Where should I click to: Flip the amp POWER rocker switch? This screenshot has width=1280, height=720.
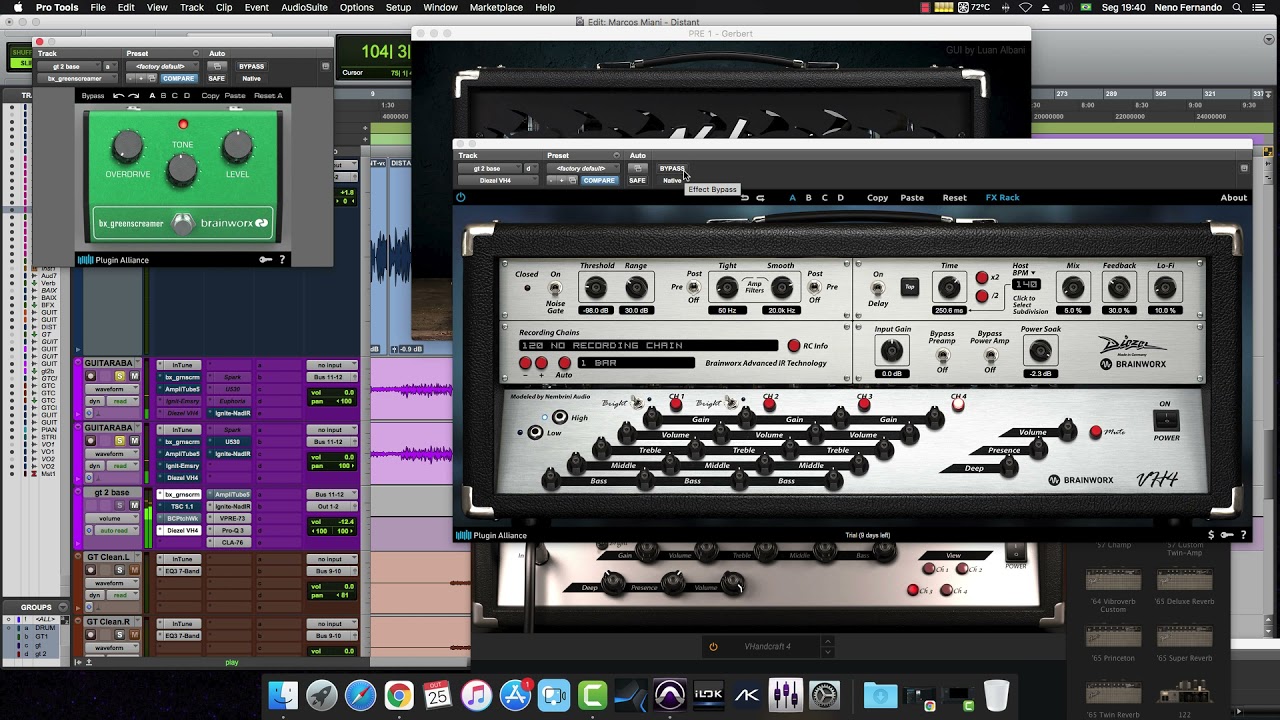(1166, 420)
